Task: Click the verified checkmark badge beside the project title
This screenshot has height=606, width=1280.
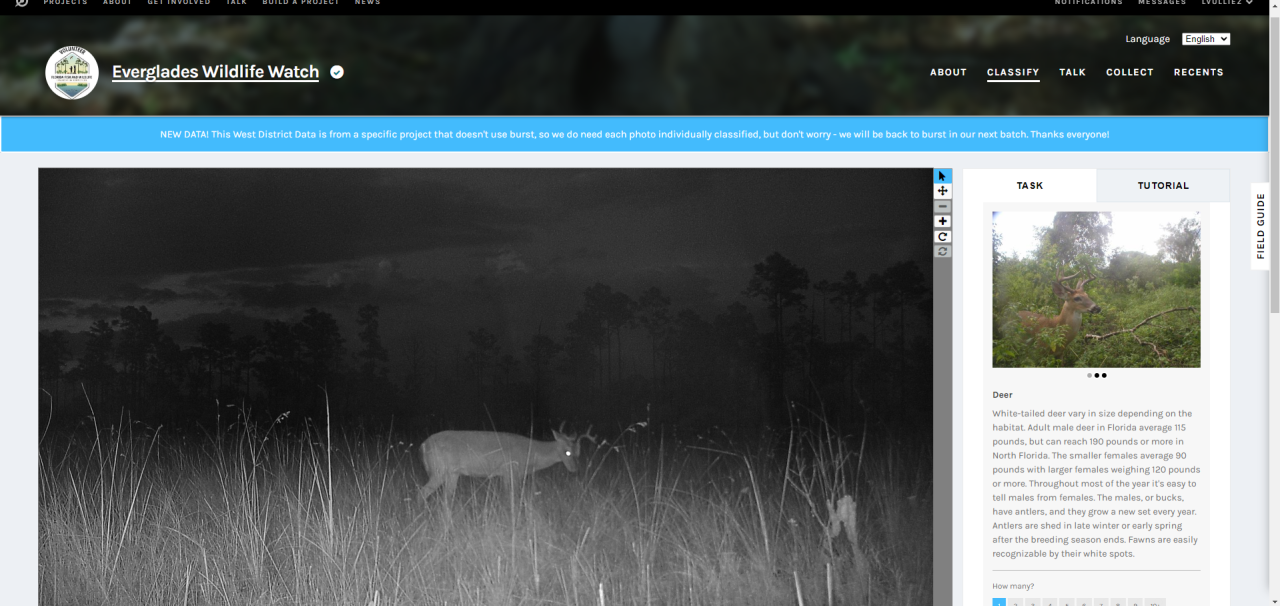Action: [337, 72]
